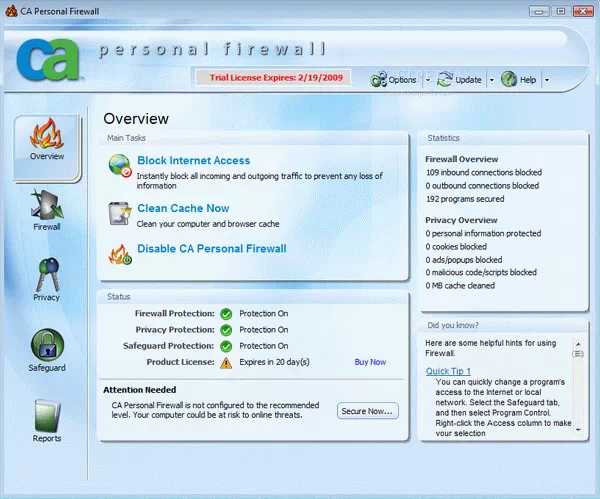Click the up arrow of tips scrollbar
The image size is (600, 499).
point(578,344)
